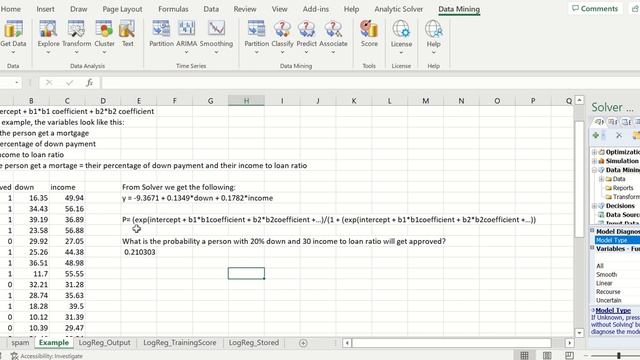Click horizontal scrollbar right arrow

pyautogui.click(x=569, y=343)
